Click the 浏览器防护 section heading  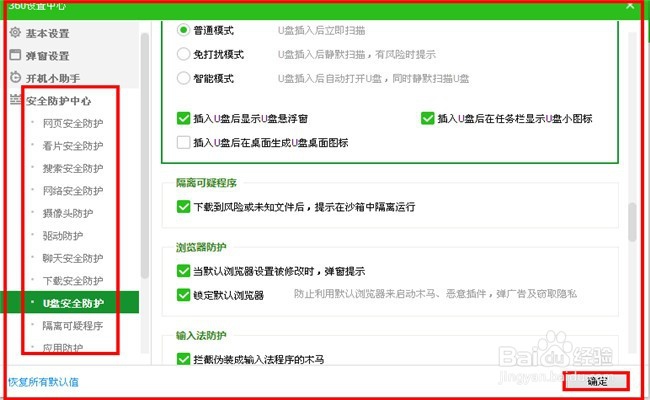[x=201, y=247]
